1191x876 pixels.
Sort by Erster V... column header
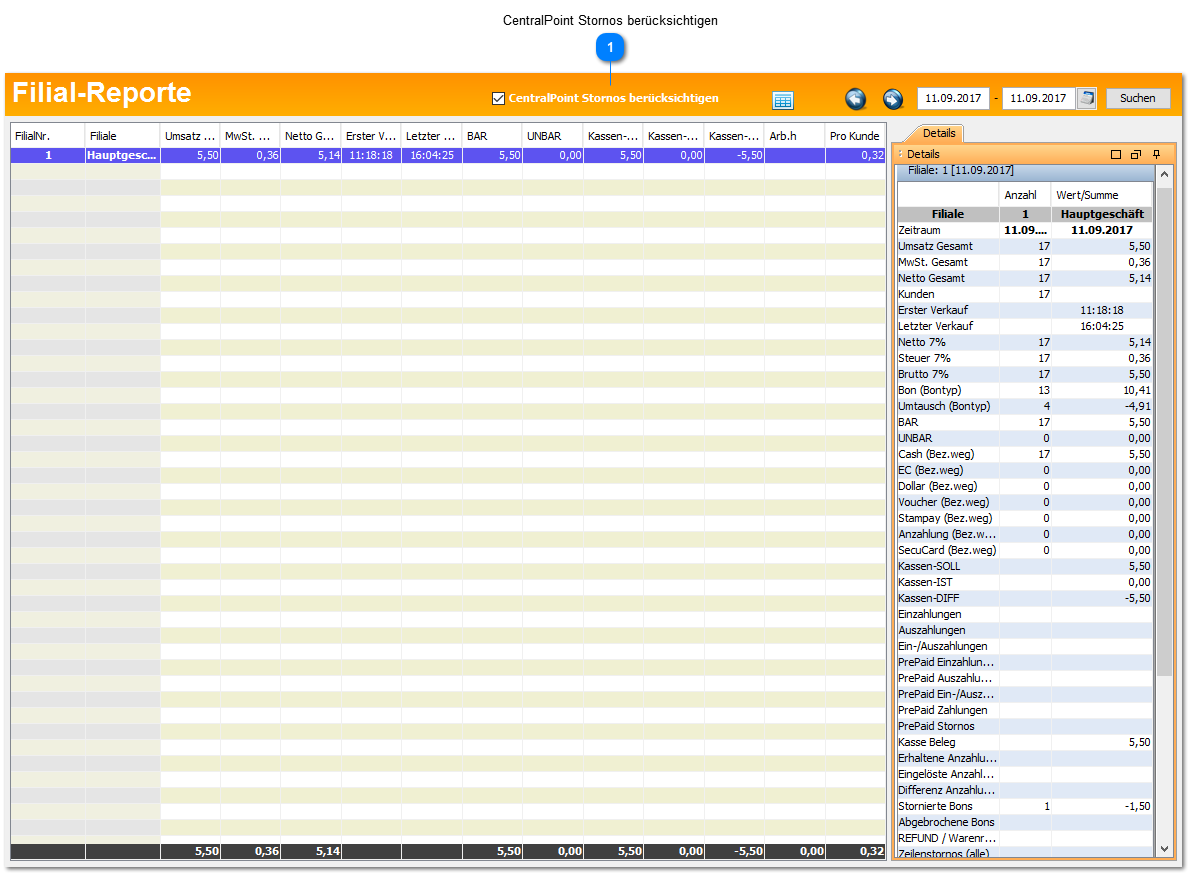tap(371, 136)
